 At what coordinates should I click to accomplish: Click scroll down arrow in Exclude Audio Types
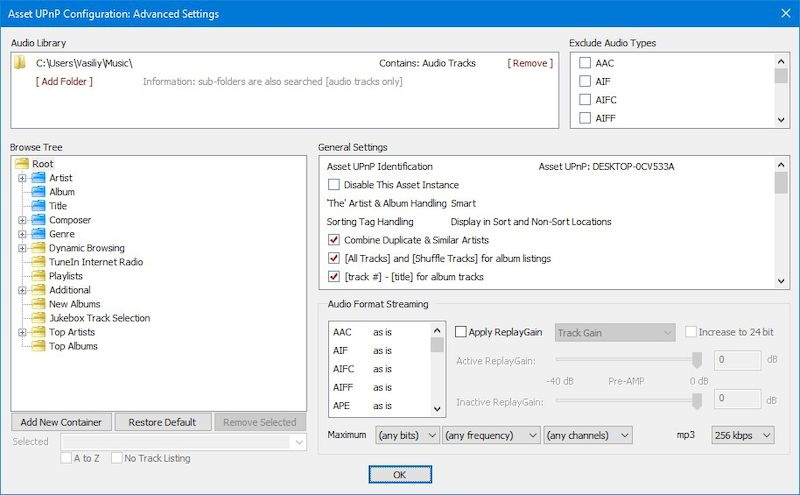[x=781, y=120]
